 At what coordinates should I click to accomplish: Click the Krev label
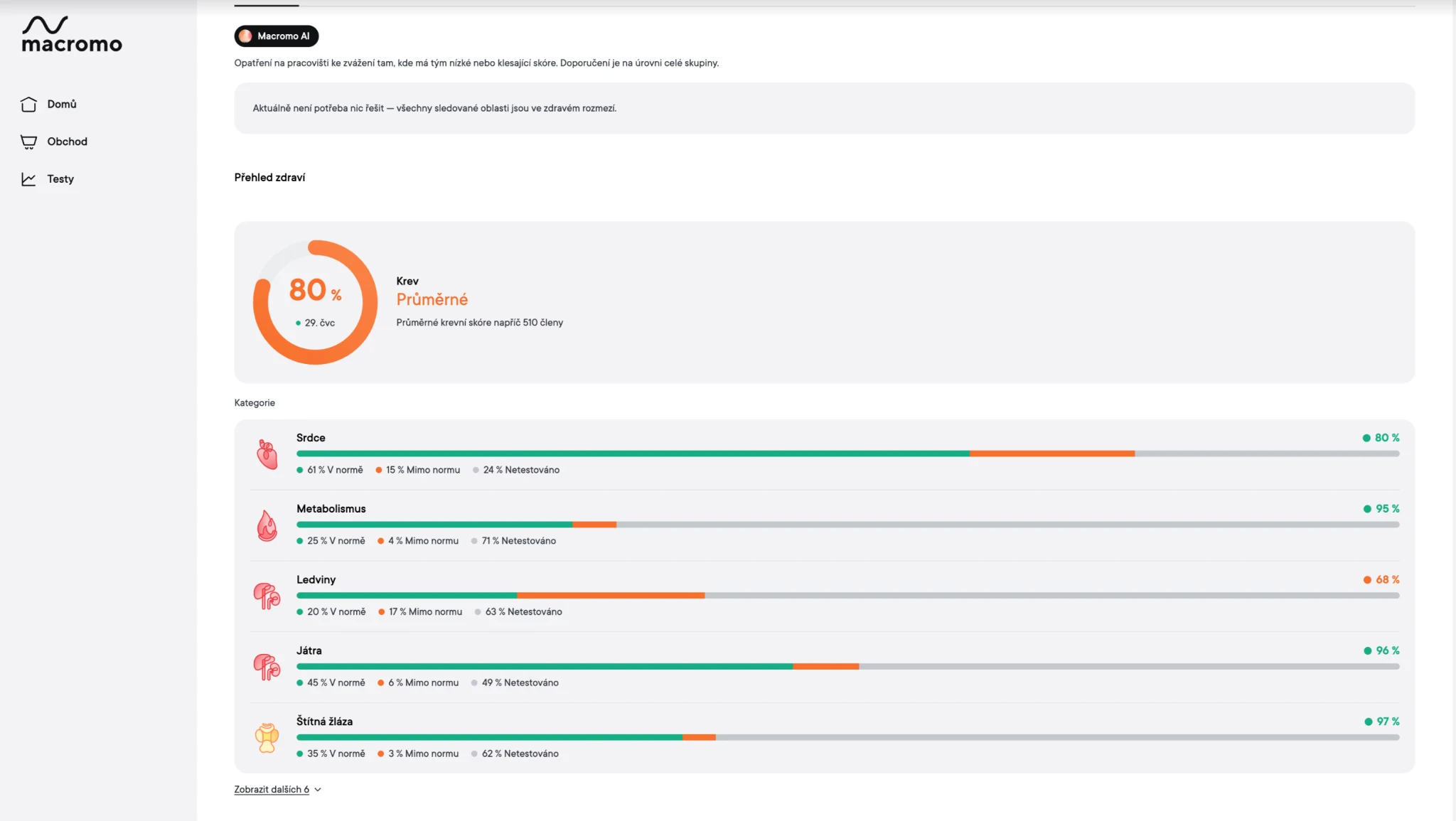407,281
